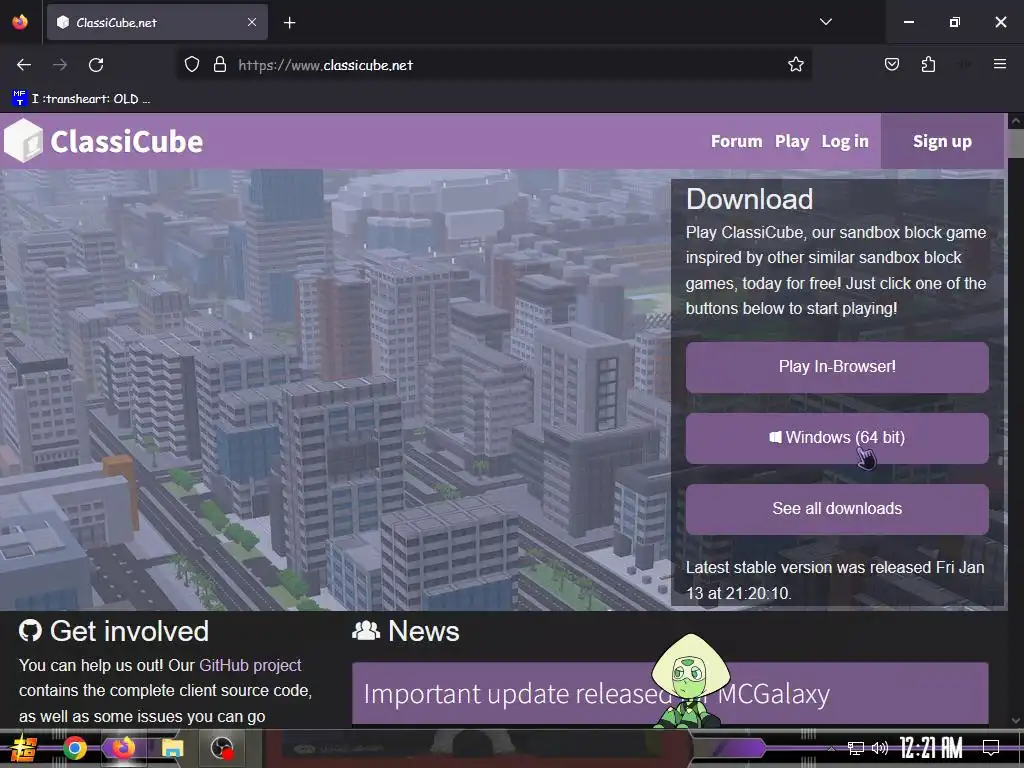Viewport: 1024px width, 768px height.
Task: Open the tracking protection shield icon
Action: 191,65
